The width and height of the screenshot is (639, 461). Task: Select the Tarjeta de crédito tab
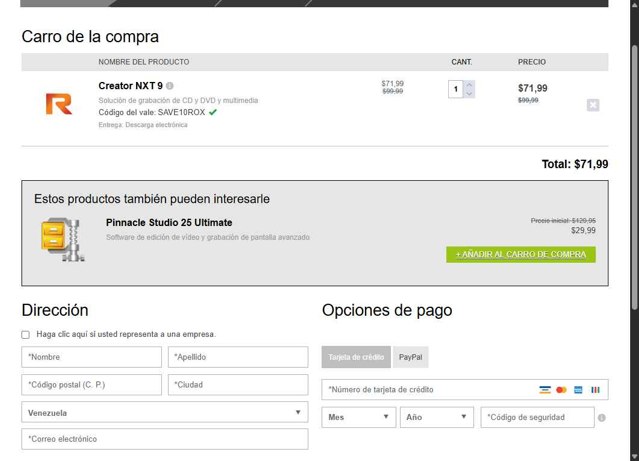[356, 357]
